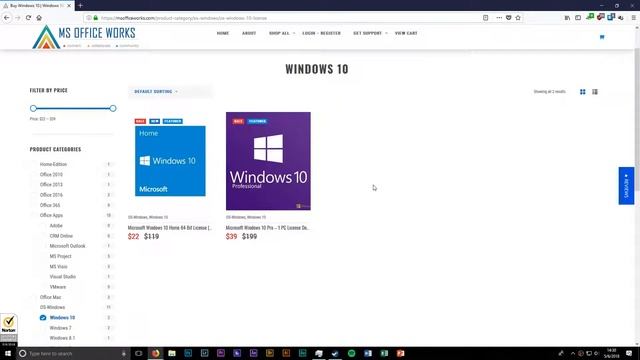The height and width of the screenshot is (360, 640).
Task: Open PowerPoint from the taskbar
Action: (x=400, y=353)
